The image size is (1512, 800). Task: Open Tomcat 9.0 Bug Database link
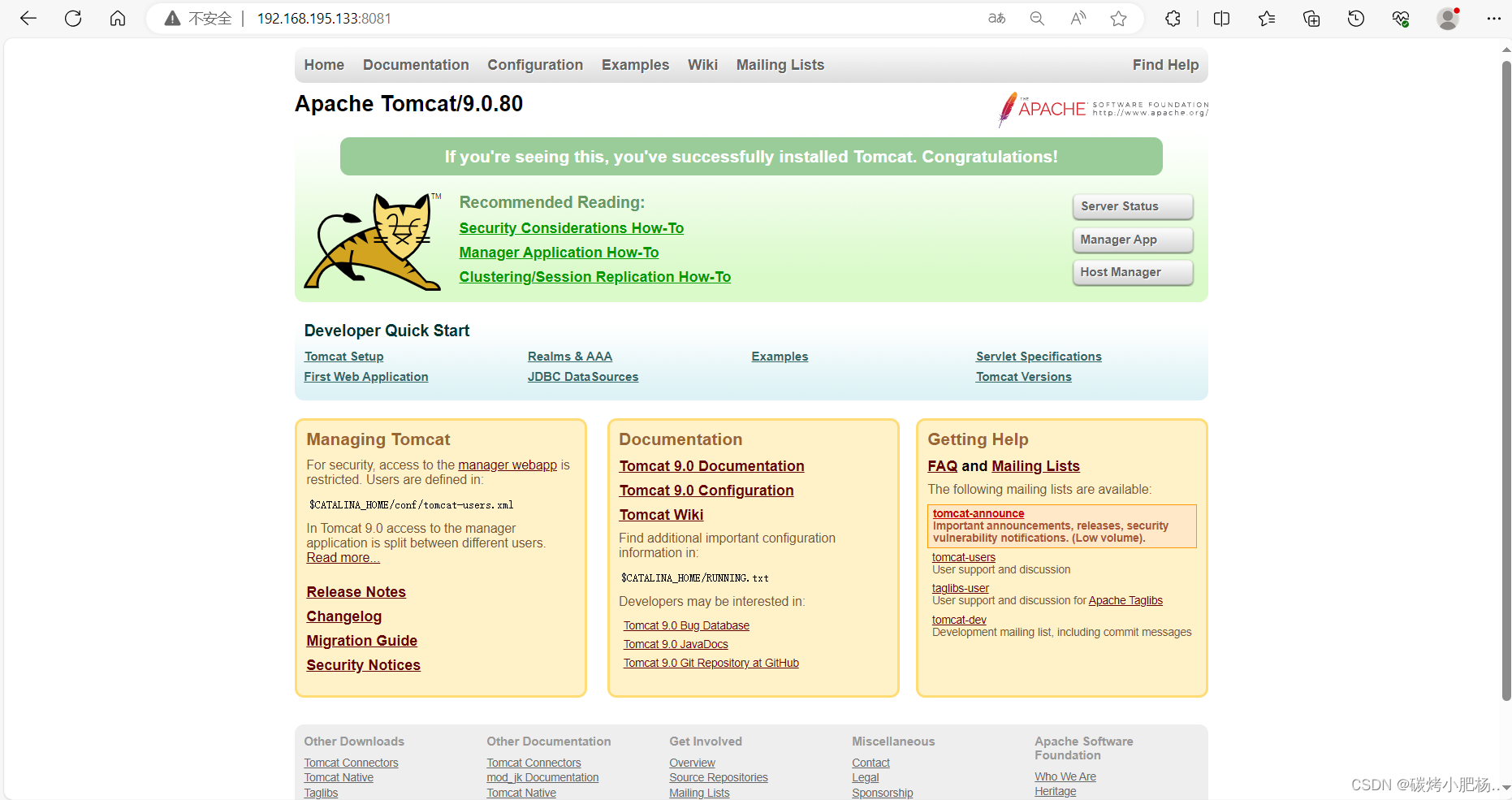686,626
